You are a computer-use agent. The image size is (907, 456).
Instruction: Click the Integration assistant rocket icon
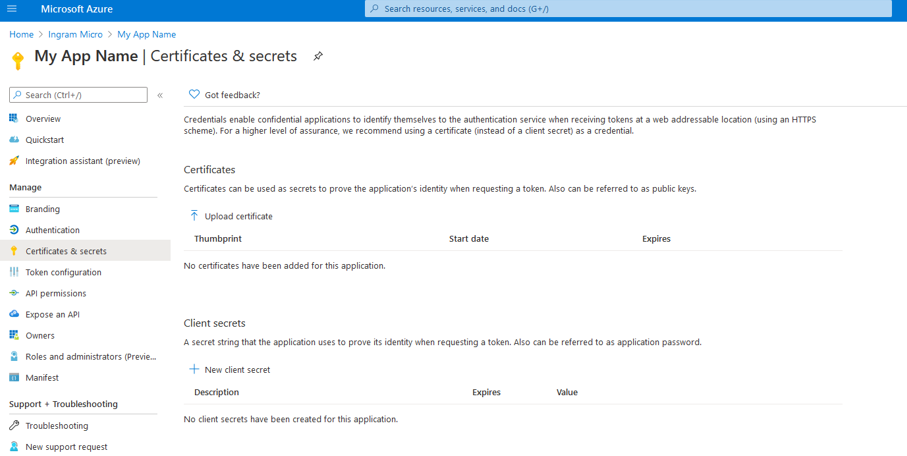(14, 161)
